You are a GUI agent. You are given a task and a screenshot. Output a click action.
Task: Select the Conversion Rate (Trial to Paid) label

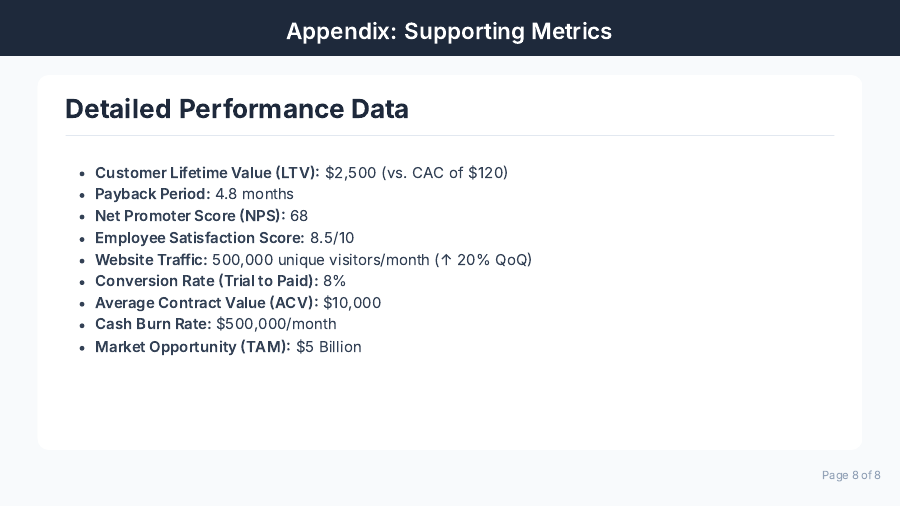[x=206, y=281]
